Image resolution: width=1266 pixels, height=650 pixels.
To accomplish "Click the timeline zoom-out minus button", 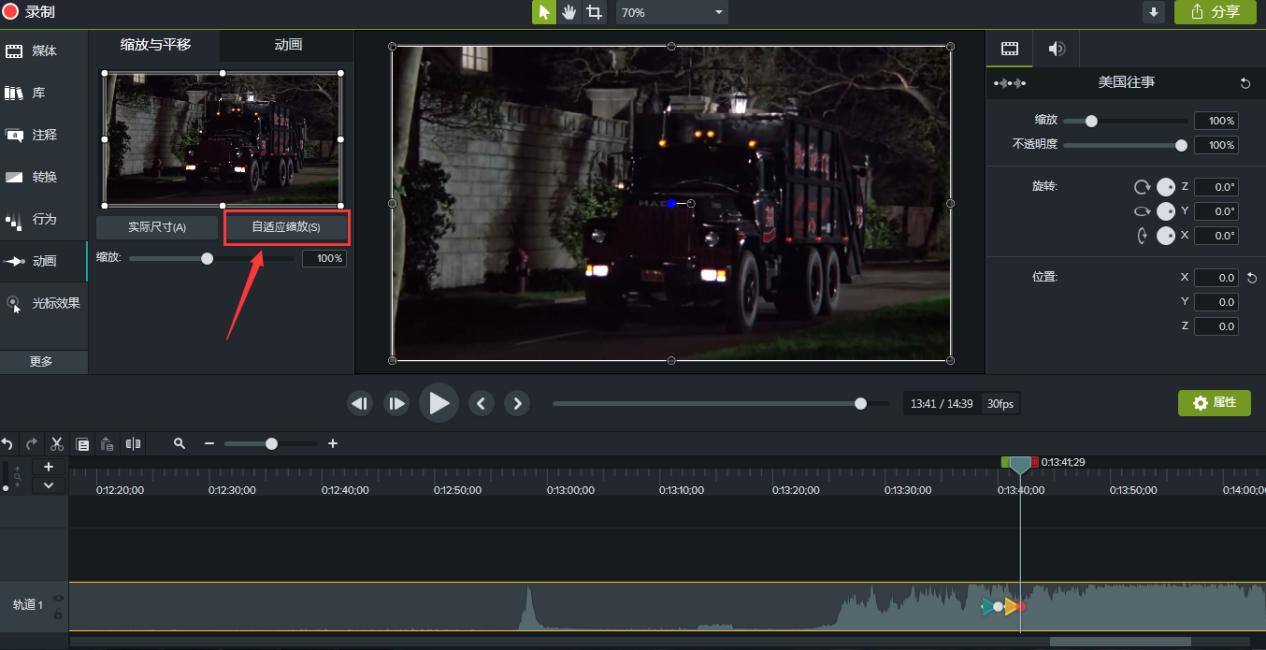I will pyautogui.click(x=209, y=443).
